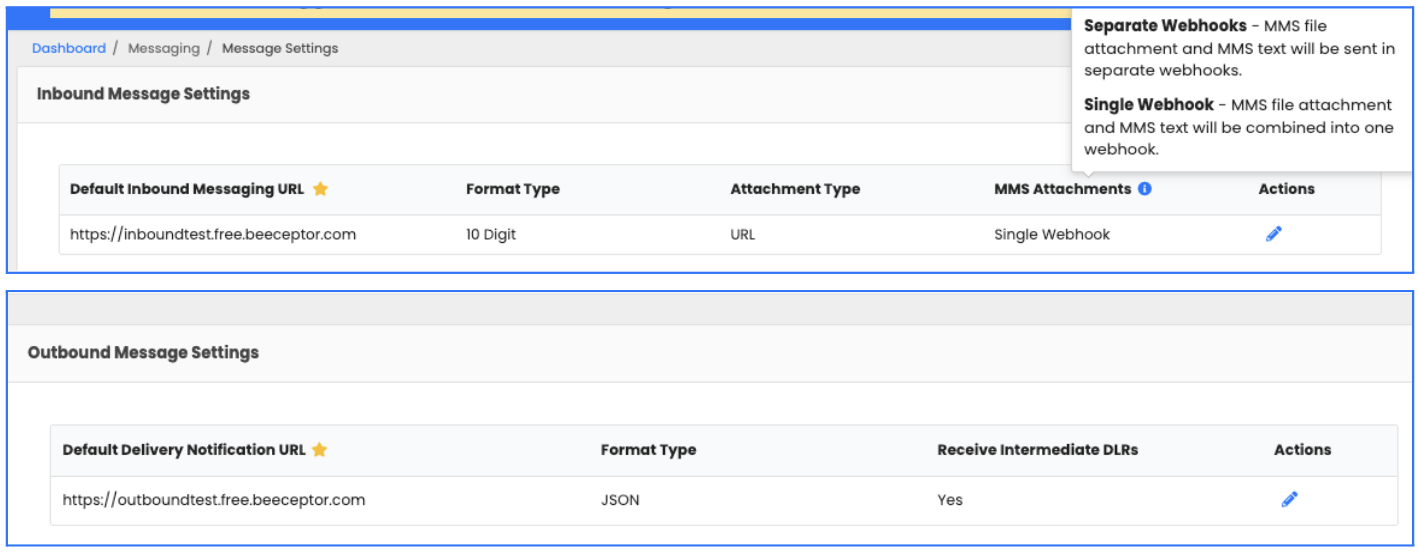Click star beside Default Inbound Messaging URL

pyautogui.click(x=320, y=189)
